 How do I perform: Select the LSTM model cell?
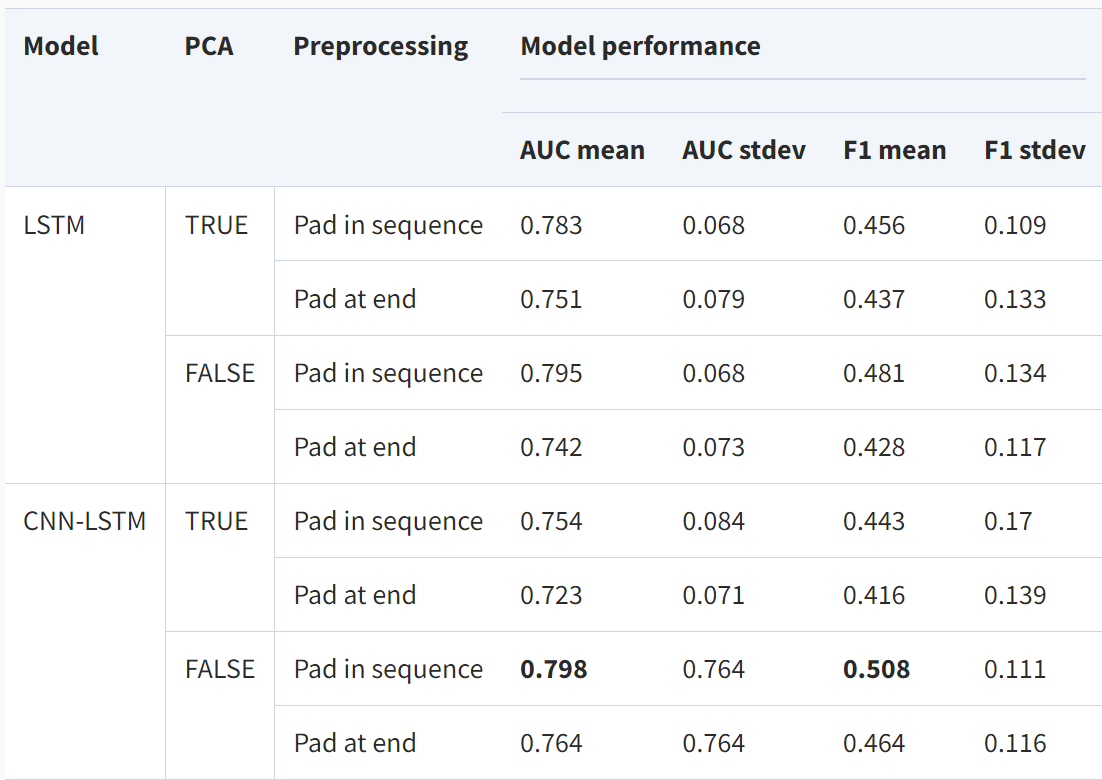pos(54,225)
